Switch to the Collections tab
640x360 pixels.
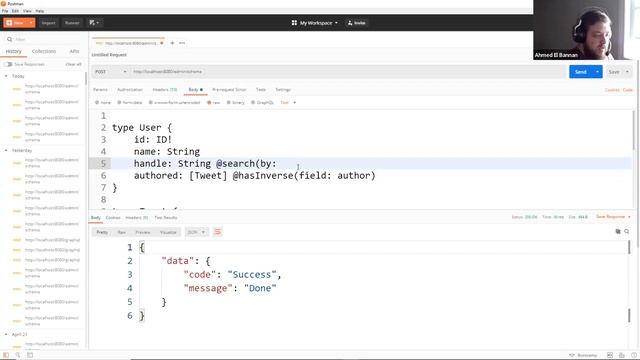tap(44, 51)
